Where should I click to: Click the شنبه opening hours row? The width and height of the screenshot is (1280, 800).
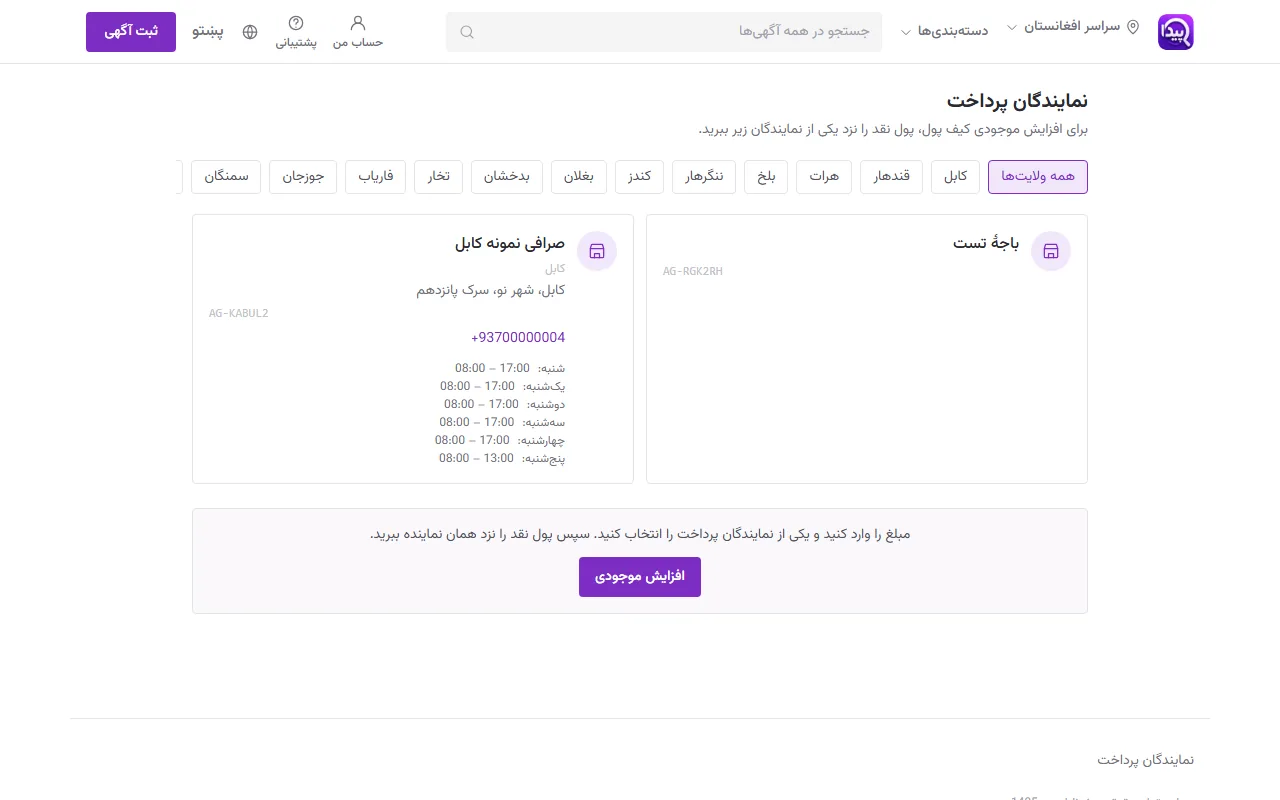click(x=510, y=368)
